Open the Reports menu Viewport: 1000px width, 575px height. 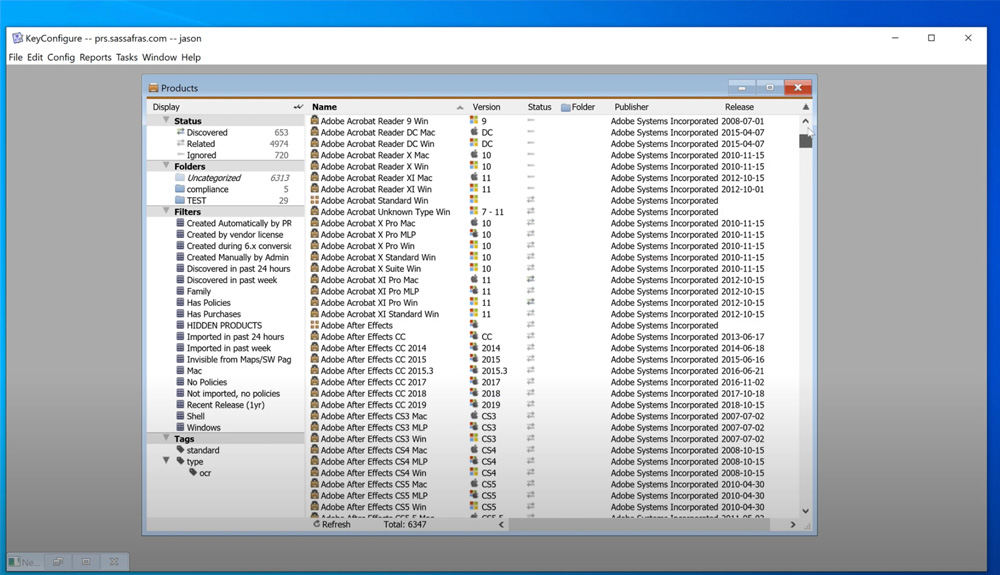pyautogui.click(x=95, y=57)
